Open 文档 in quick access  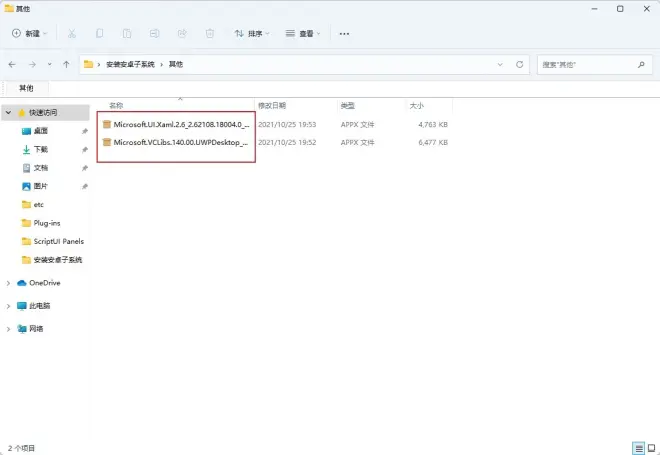40,168
